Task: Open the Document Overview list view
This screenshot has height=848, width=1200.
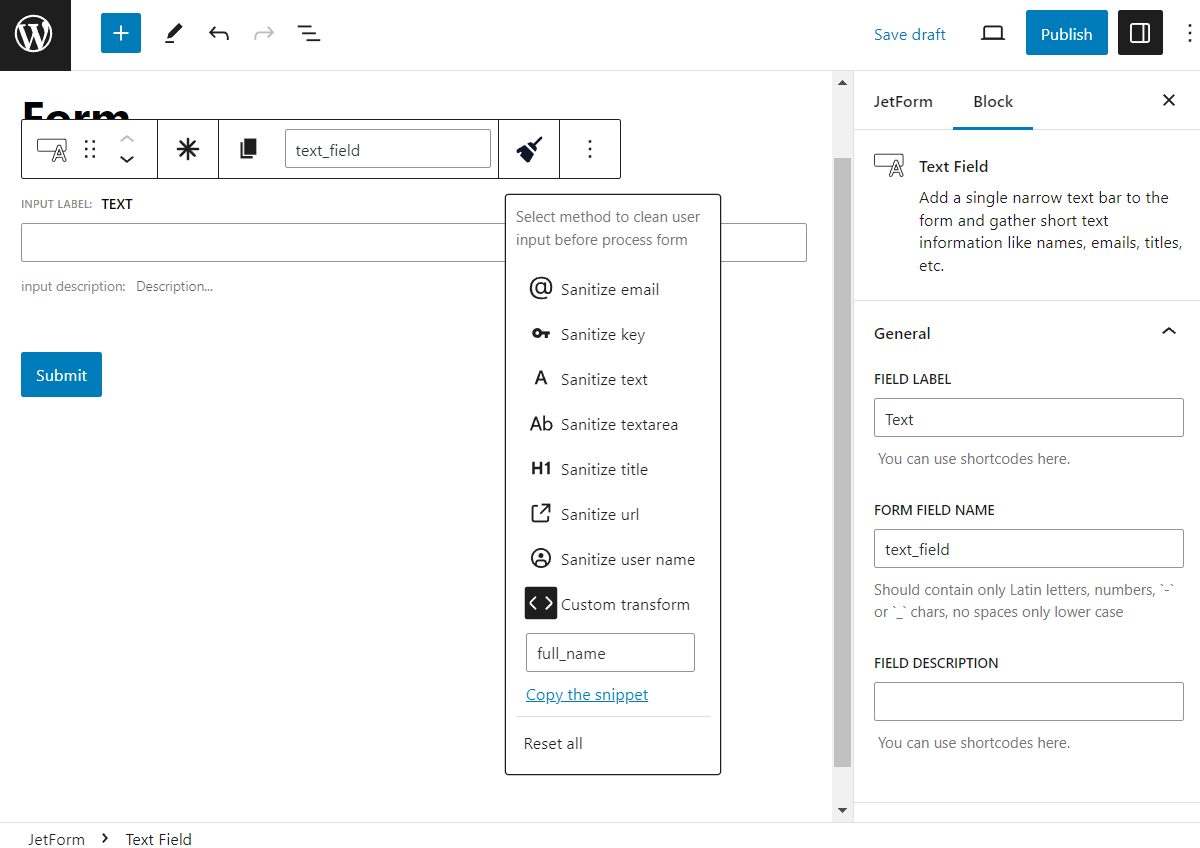Action: 309,33
